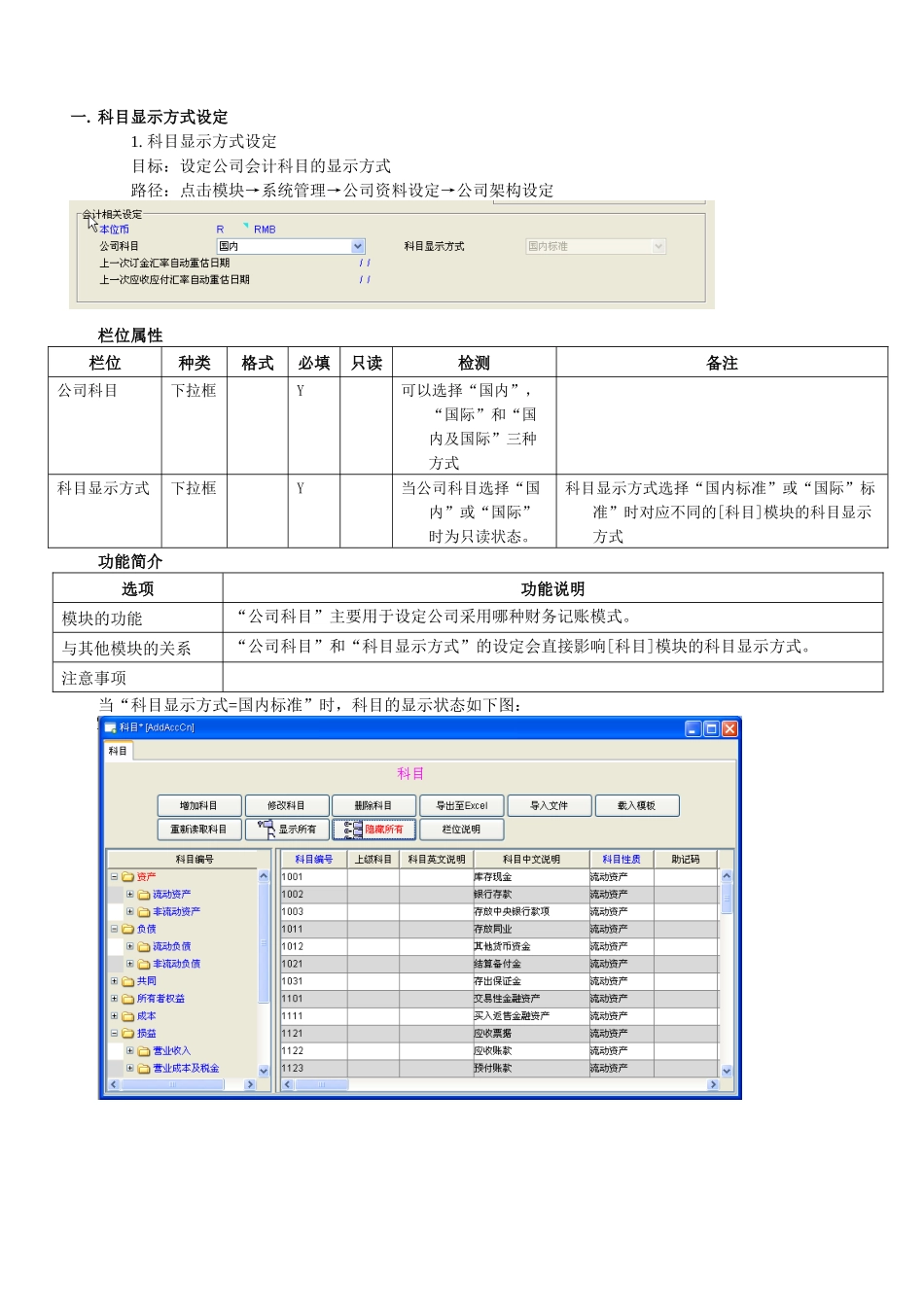
Task: Click 上一次订金汇率自动重估日期 date field
Action: (365, 264)
